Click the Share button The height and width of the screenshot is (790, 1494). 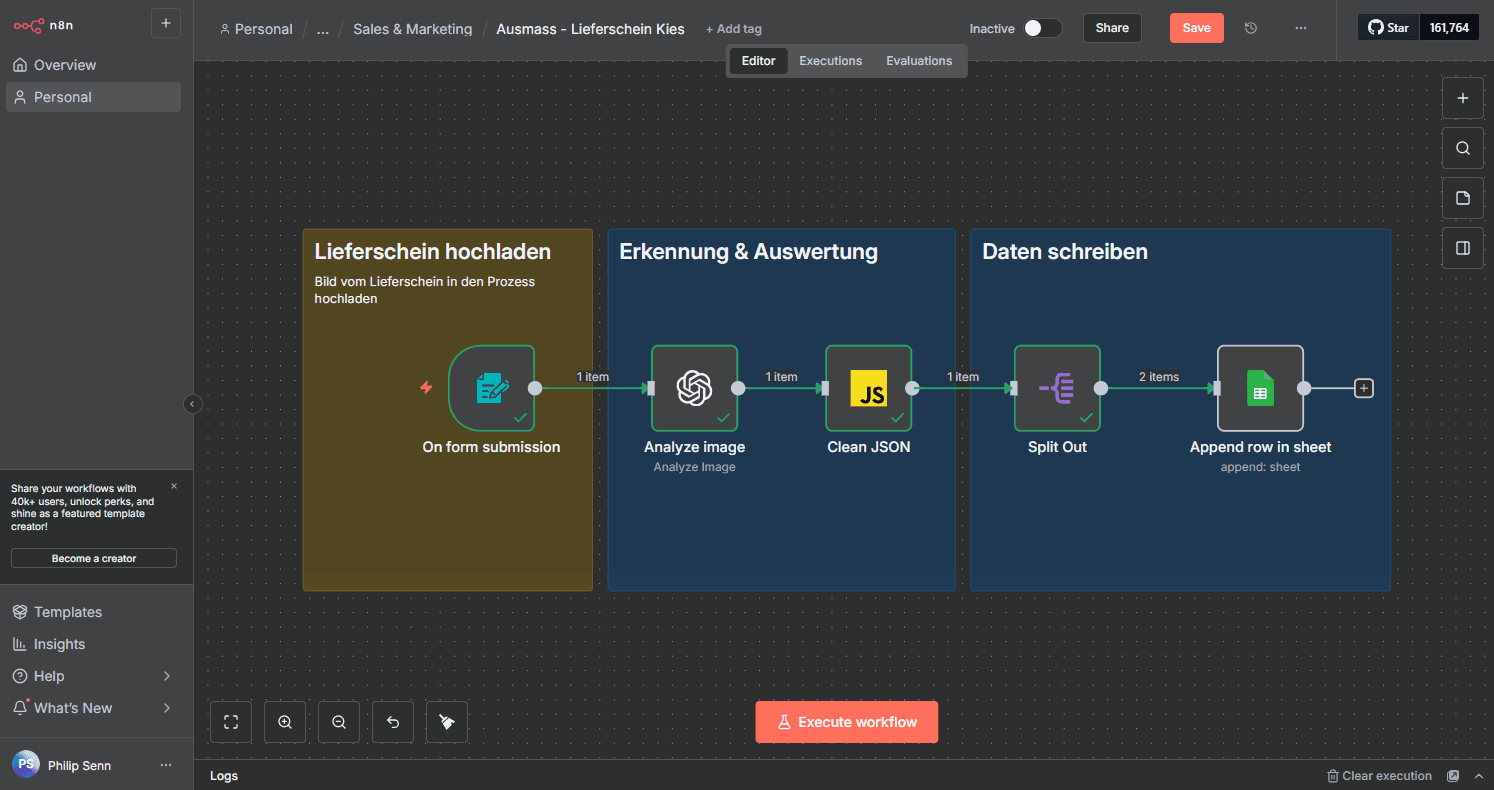click(x=1112, y=28)
